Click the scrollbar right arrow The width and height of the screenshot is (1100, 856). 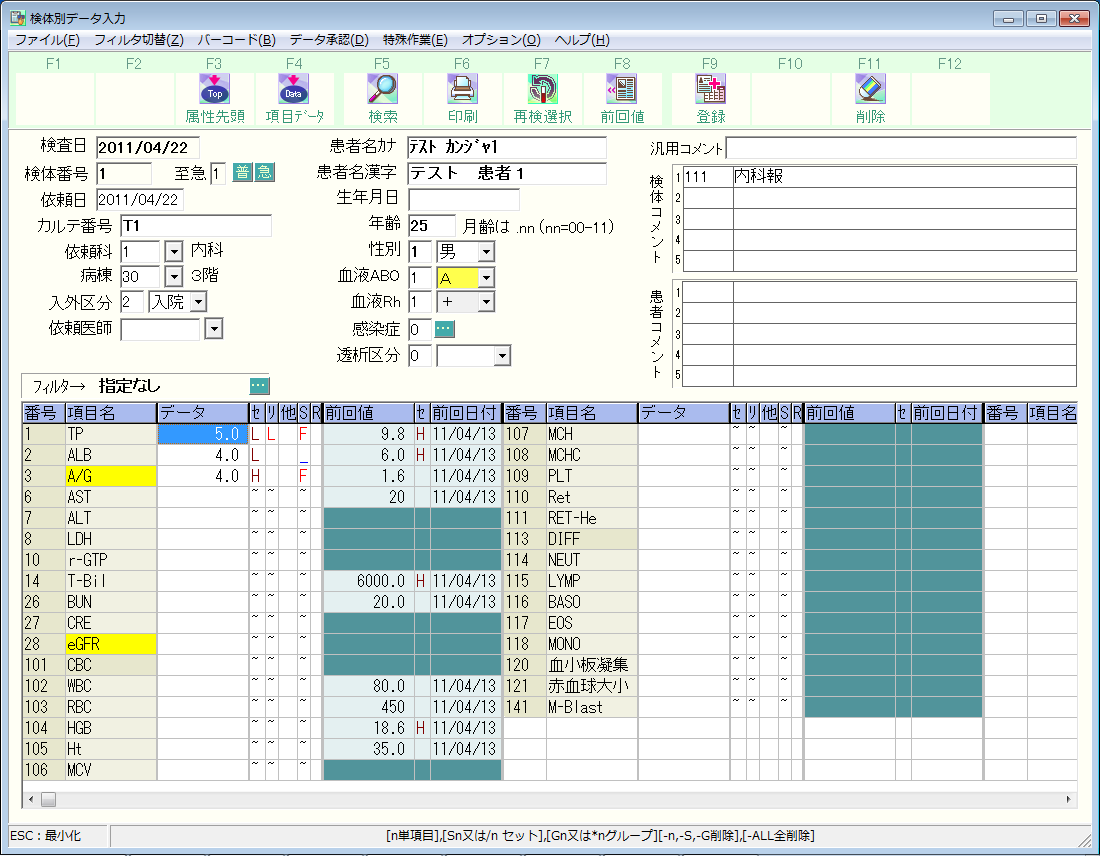(x=1068, y=799)
